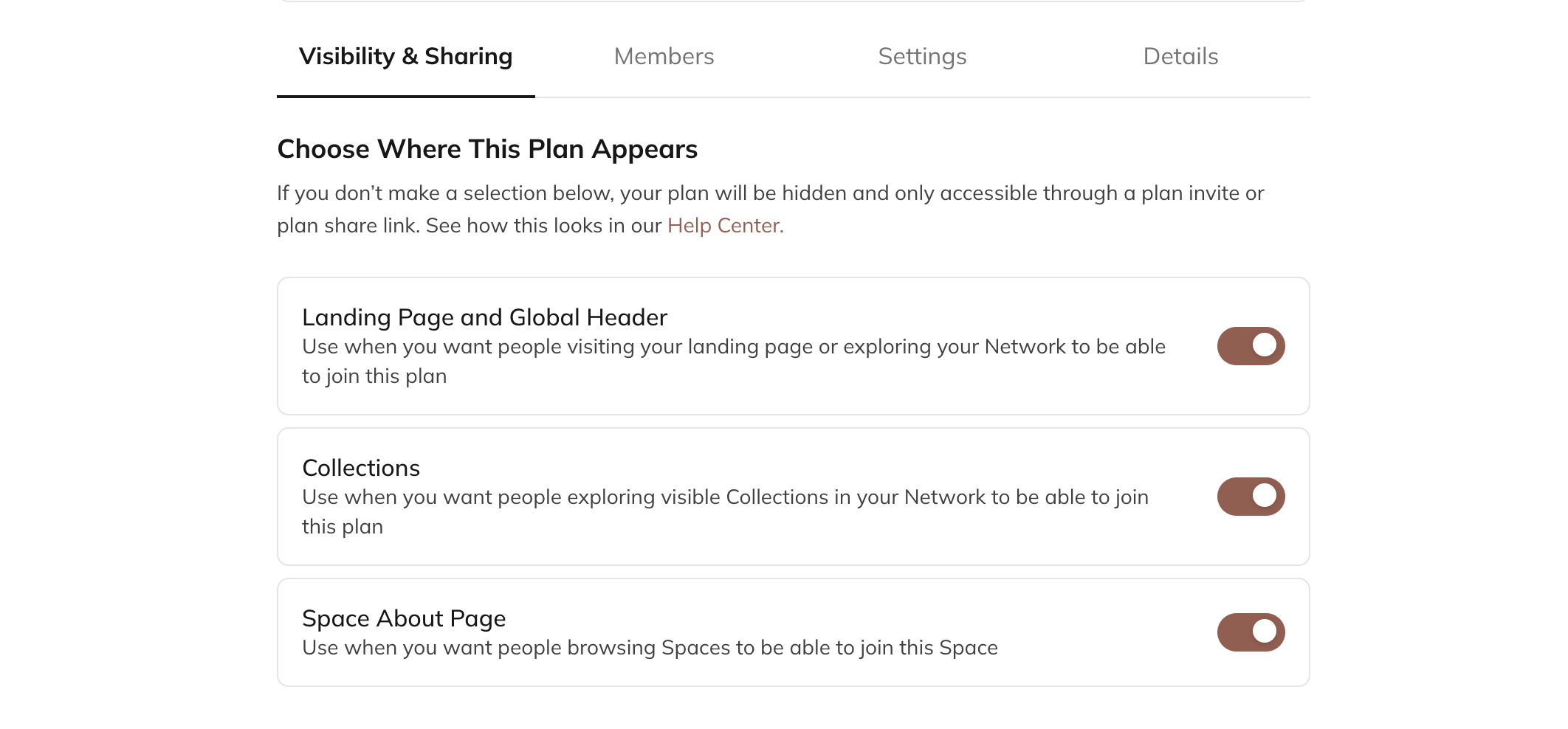1568x729 pixels.
Task: Toggle off Space About Page visibility
Action: tap(1250, 632)
